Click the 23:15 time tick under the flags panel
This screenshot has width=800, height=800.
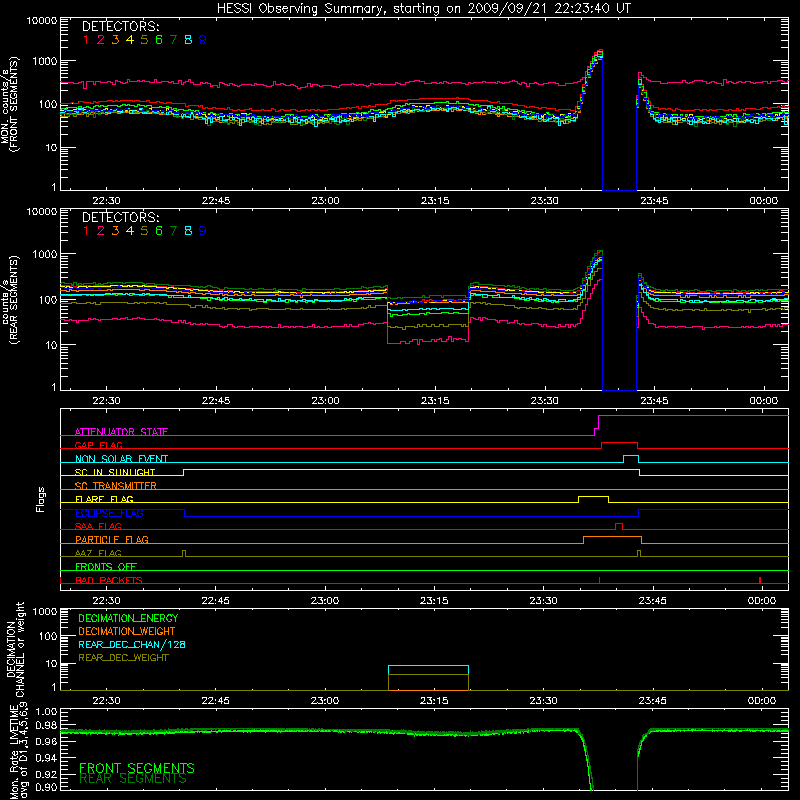coord(434,601)
